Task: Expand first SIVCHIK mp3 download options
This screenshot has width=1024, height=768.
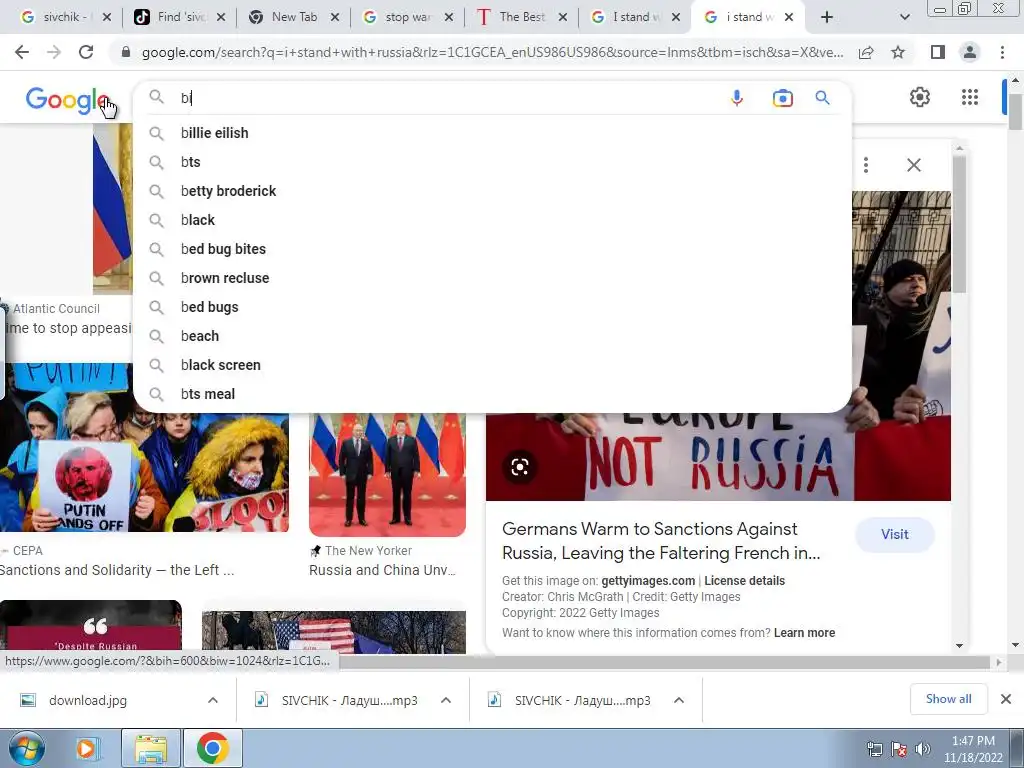Action: tap(446, 700)
